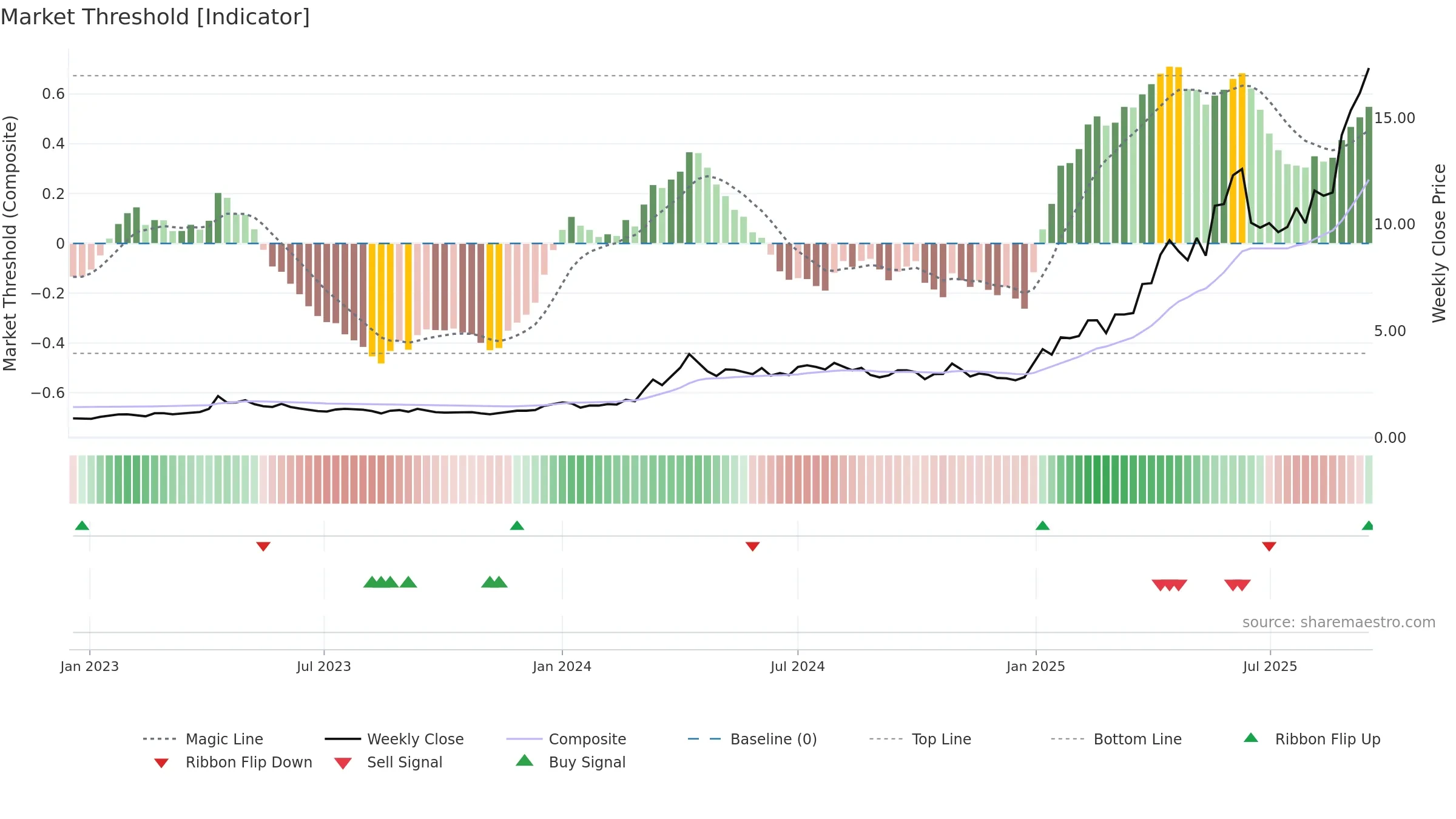The height and width of the screenshot is (819, 1456).
Task: Toggle the Composite legend entry
Action: pos(566,739)
